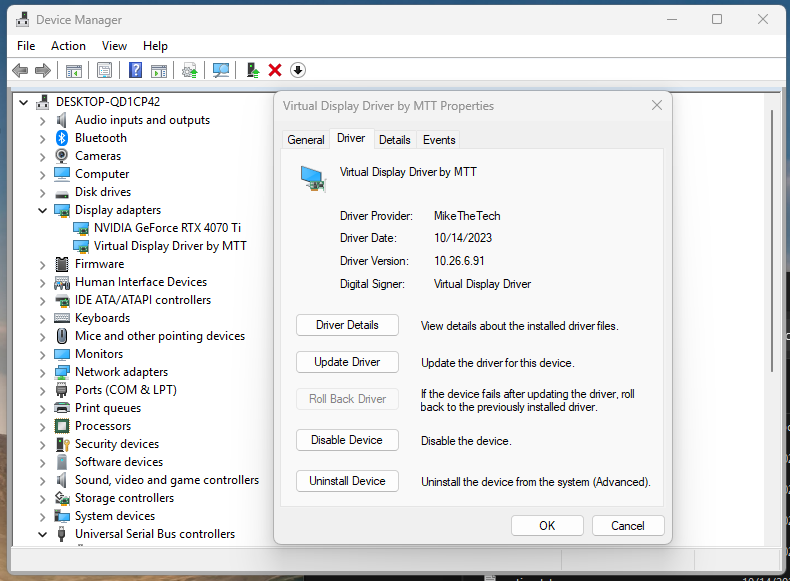Select Virtual Display Driver by MTT tree item

point(170,246)
